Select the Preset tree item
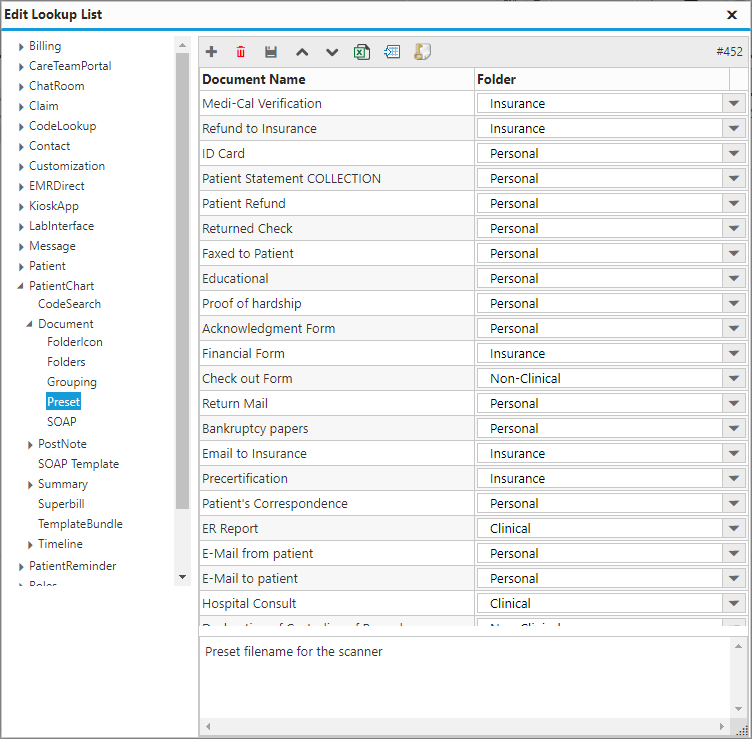 pyautogui.click(x=63, y=402)
